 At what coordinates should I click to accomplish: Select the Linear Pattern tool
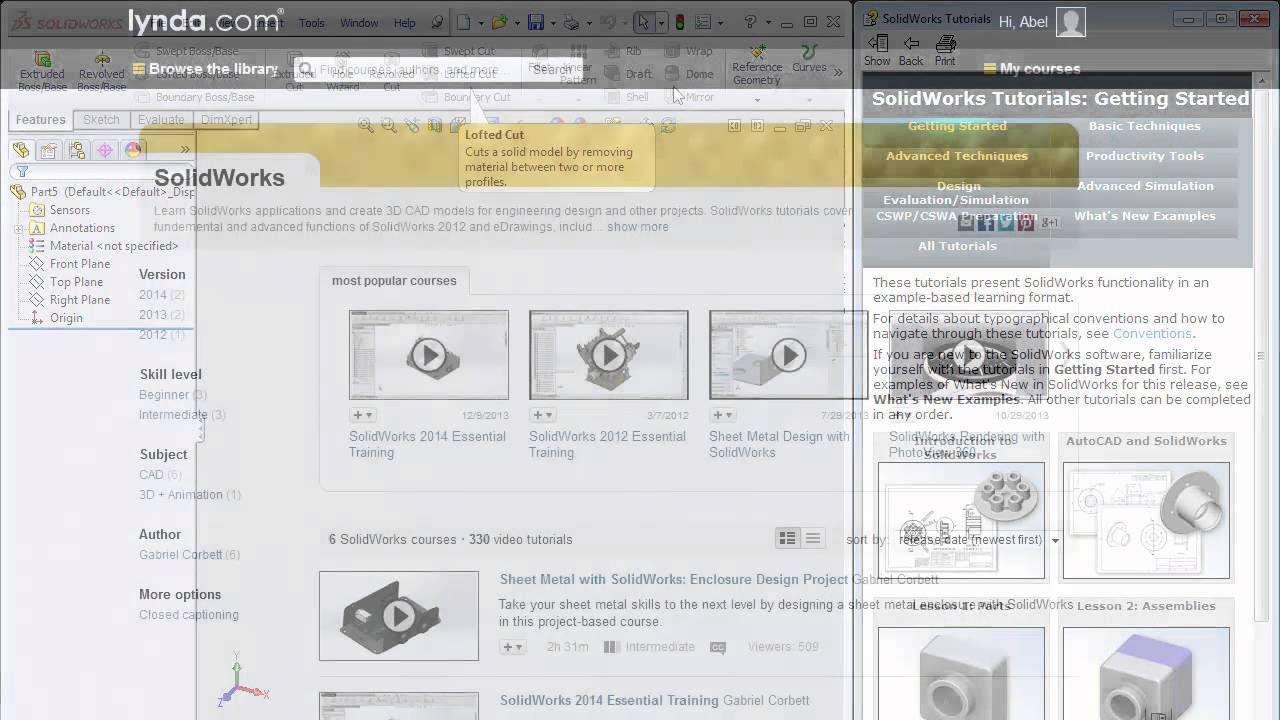pyautogui.click(x=577, y=66)
